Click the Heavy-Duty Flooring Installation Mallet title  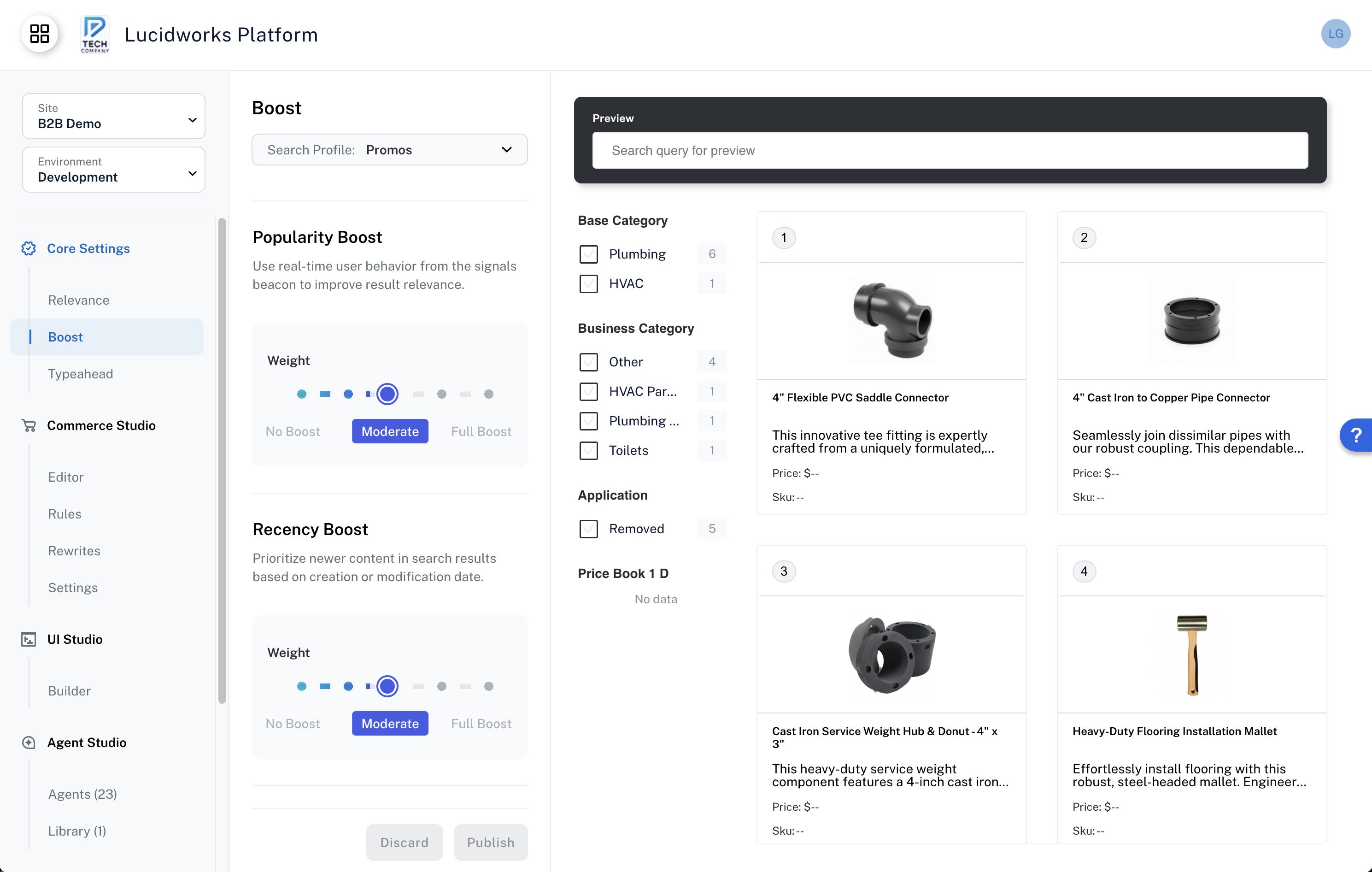pyautogui.click(x=1174, y=731)
